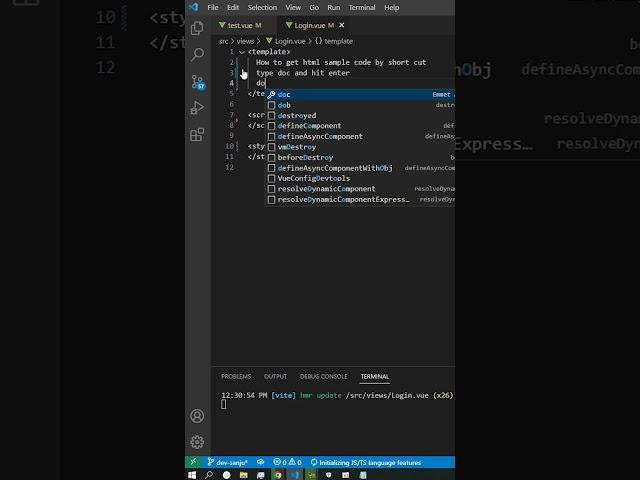Open the Go menu
640x480 pixels.
pos(314,7)
